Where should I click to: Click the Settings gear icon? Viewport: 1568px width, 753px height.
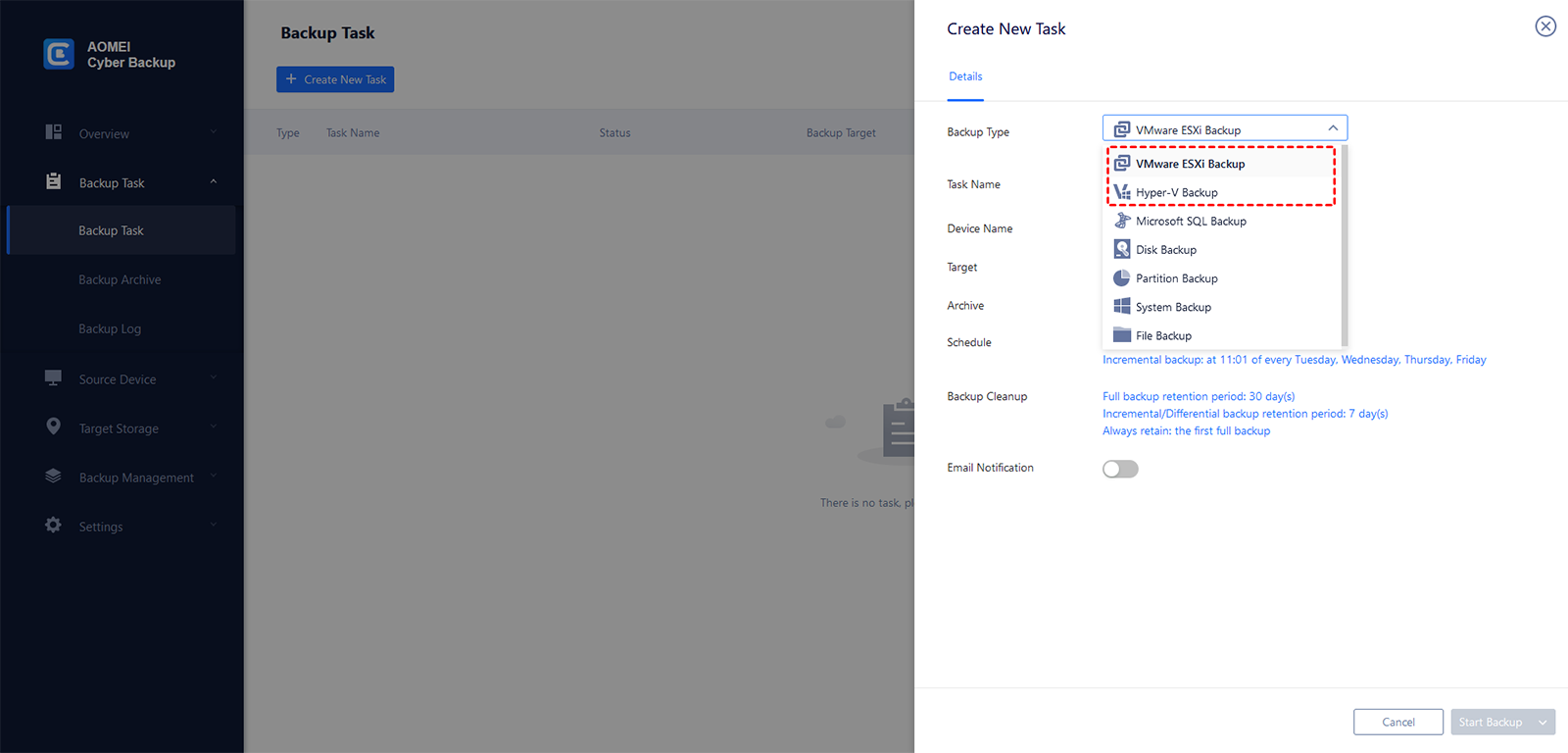coord(54,526)
